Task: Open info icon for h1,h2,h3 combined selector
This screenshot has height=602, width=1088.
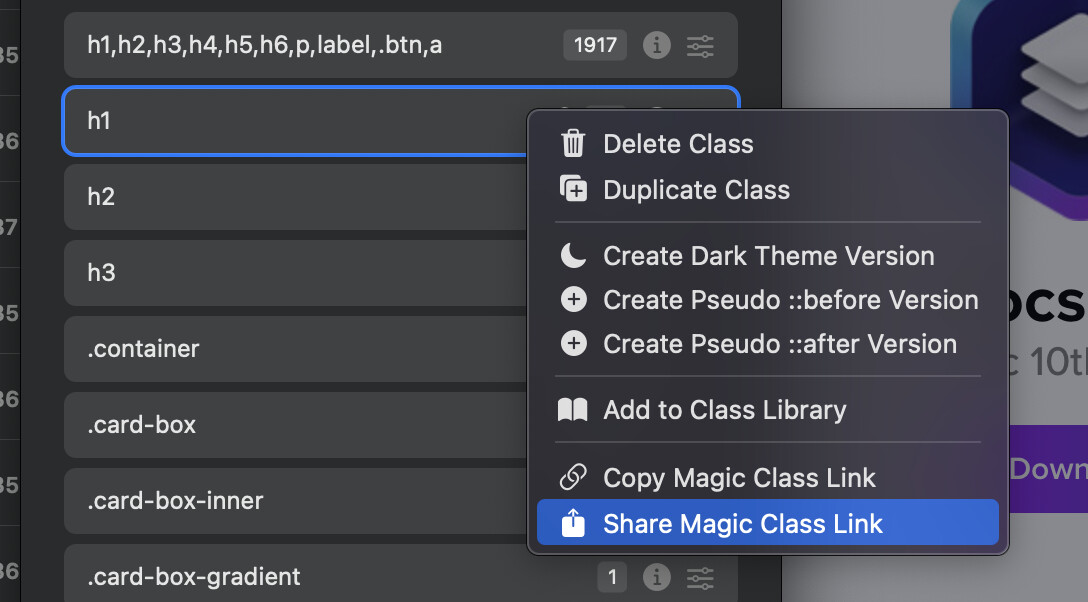Action: (x=656, y=45)
